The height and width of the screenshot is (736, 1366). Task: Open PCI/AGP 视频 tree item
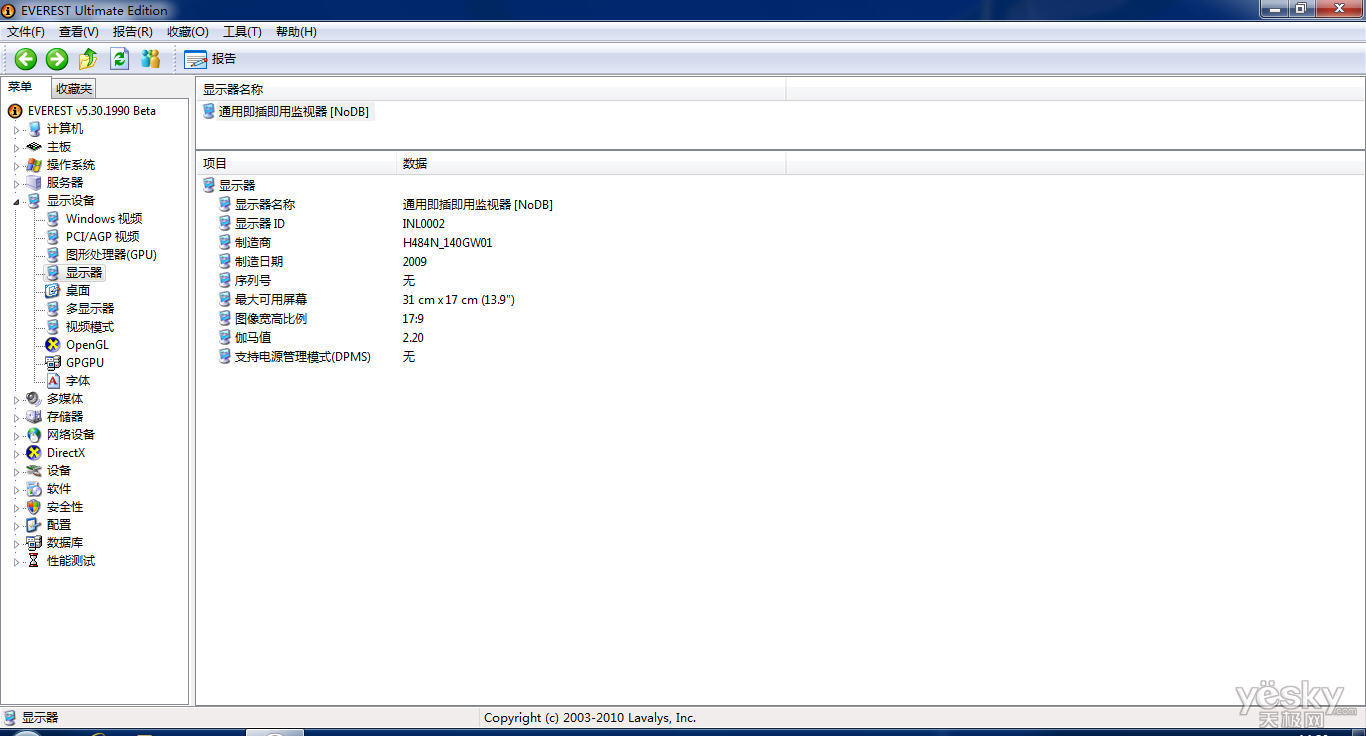103,237
